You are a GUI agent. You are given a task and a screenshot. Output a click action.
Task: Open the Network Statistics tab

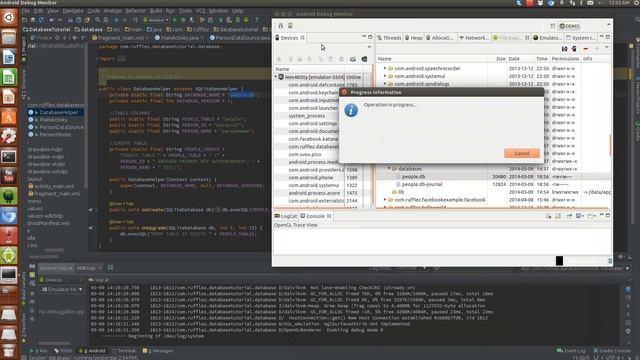[473, 38]
